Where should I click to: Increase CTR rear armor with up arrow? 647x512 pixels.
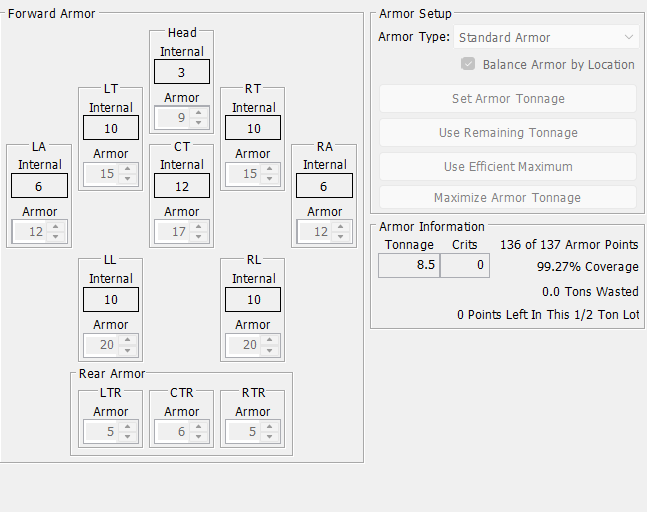(x=198, y=427)
